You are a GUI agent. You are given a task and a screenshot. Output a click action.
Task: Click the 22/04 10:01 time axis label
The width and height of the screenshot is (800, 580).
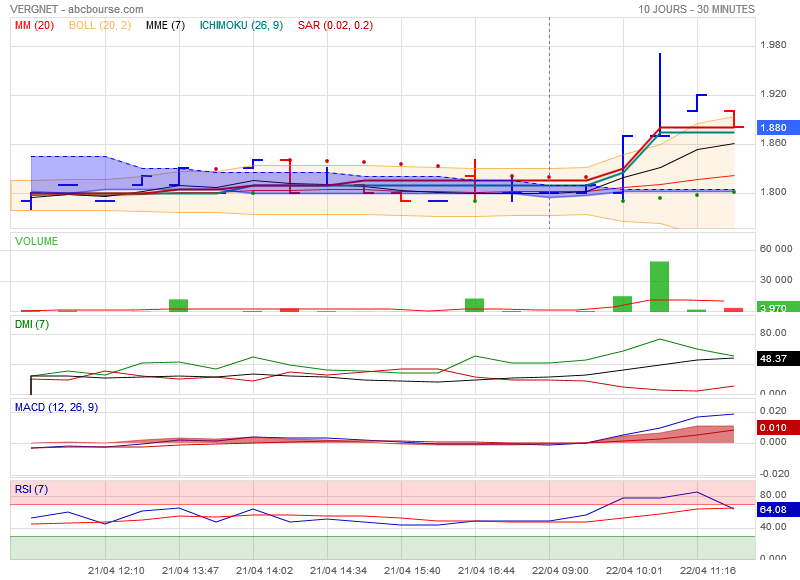click(x=634, y=570)
